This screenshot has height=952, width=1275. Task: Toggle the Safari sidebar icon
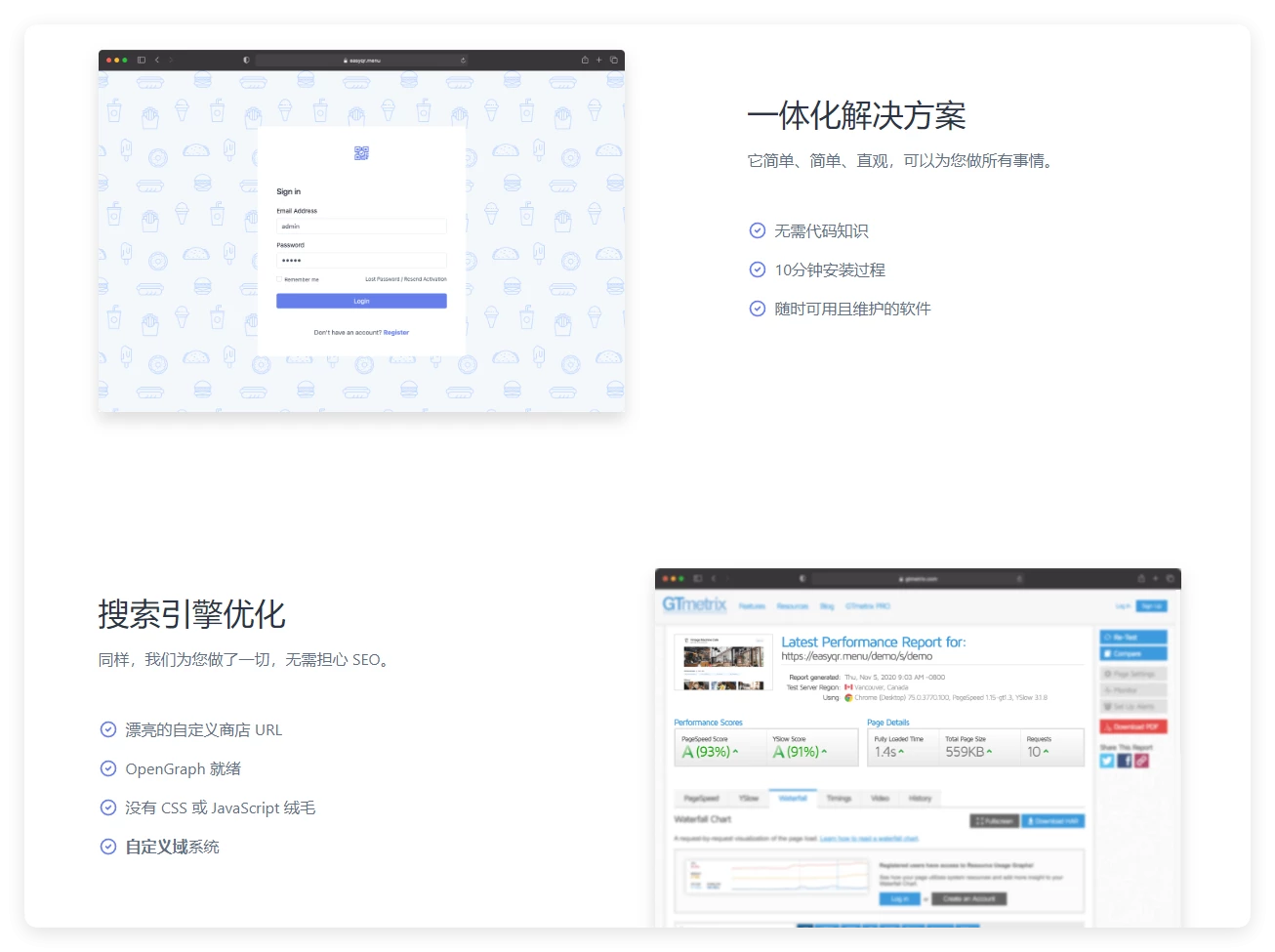[x=141, y=60]
